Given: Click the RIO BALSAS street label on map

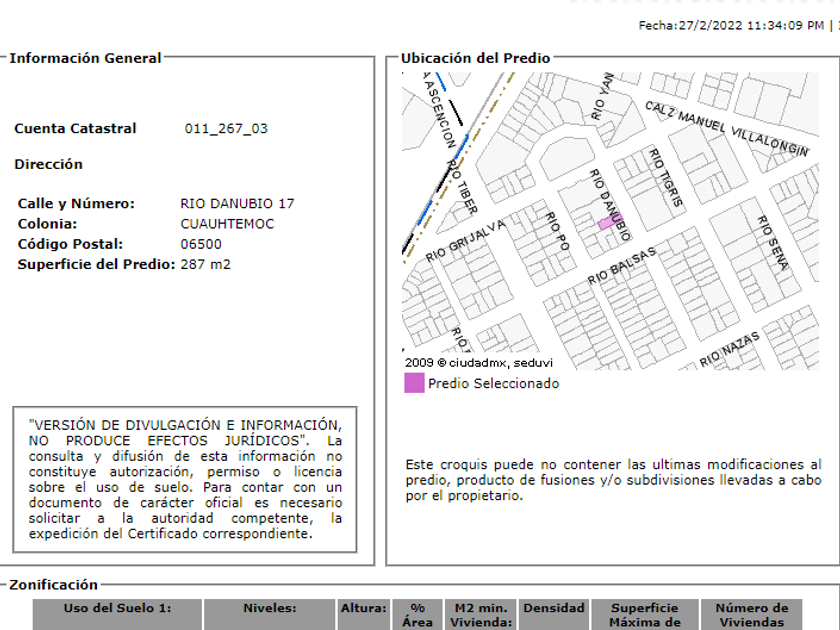Looking at the screenshot, I should point(621,266).
